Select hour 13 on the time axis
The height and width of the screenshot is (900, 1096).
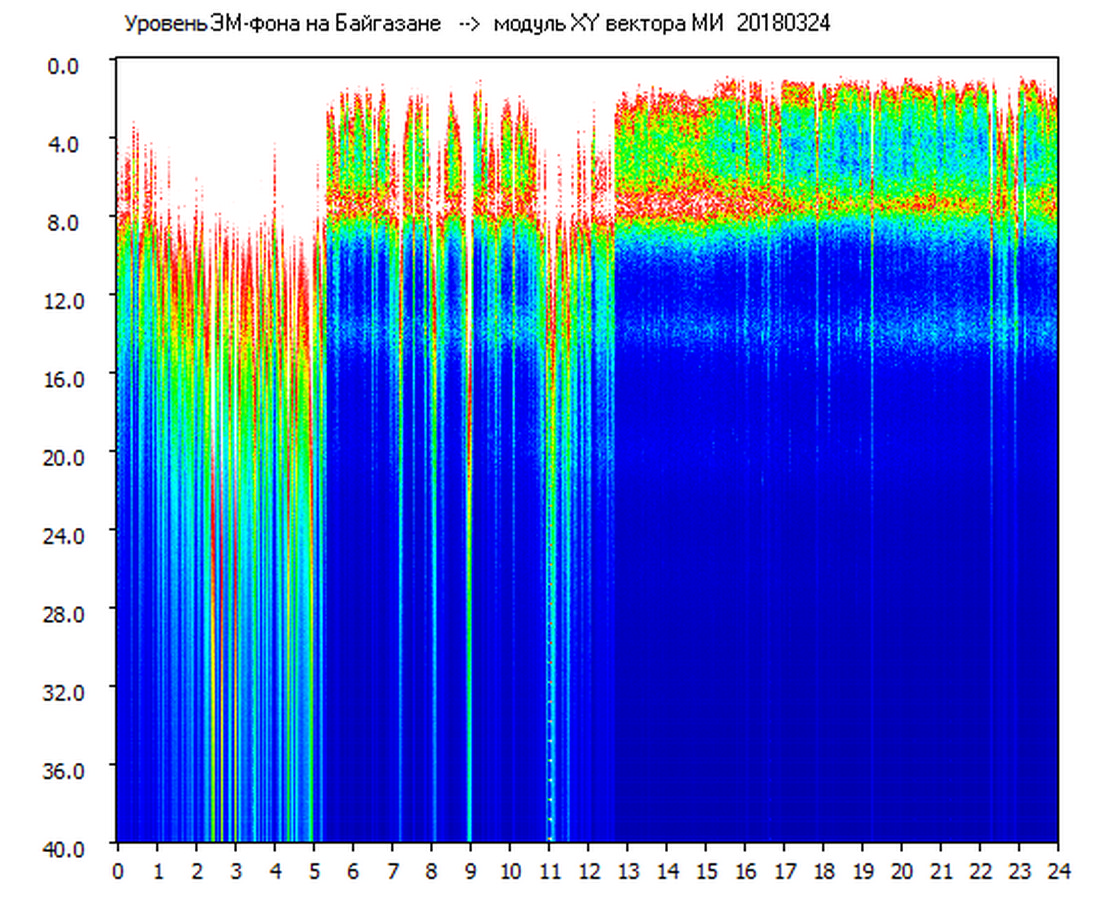tap(627, 871)
